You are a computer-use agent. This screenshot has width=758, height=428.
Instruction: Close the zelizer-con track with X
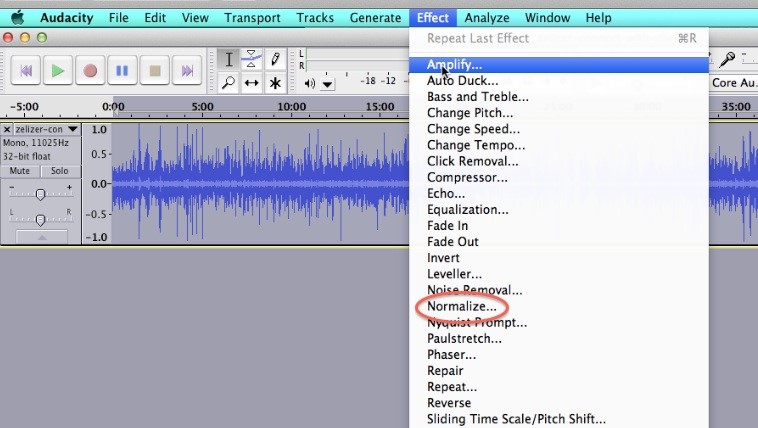(x=7, y=130)
